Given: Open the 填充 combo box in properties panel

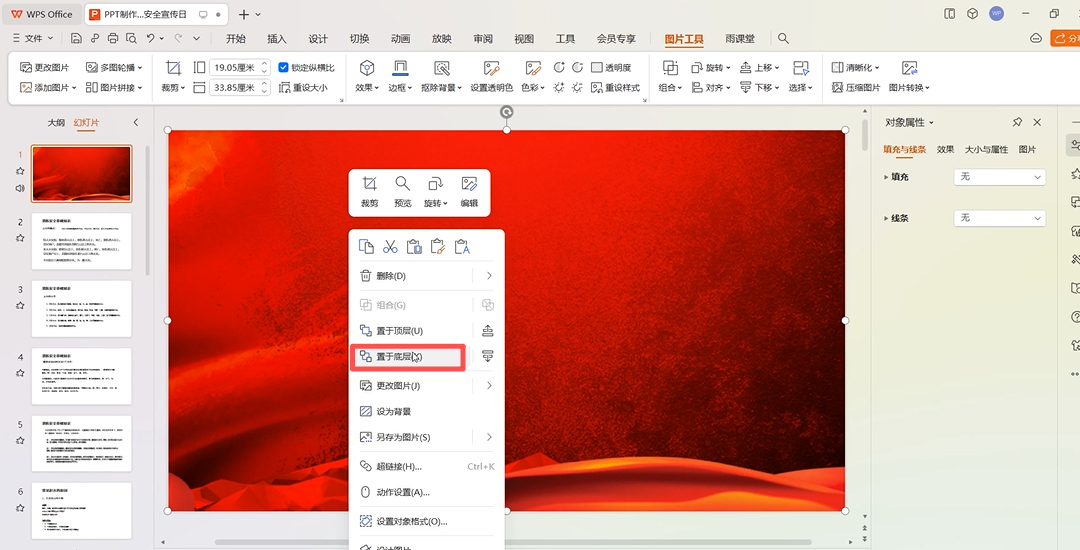Looking at the screenshot, I should [x=999, y=177].
